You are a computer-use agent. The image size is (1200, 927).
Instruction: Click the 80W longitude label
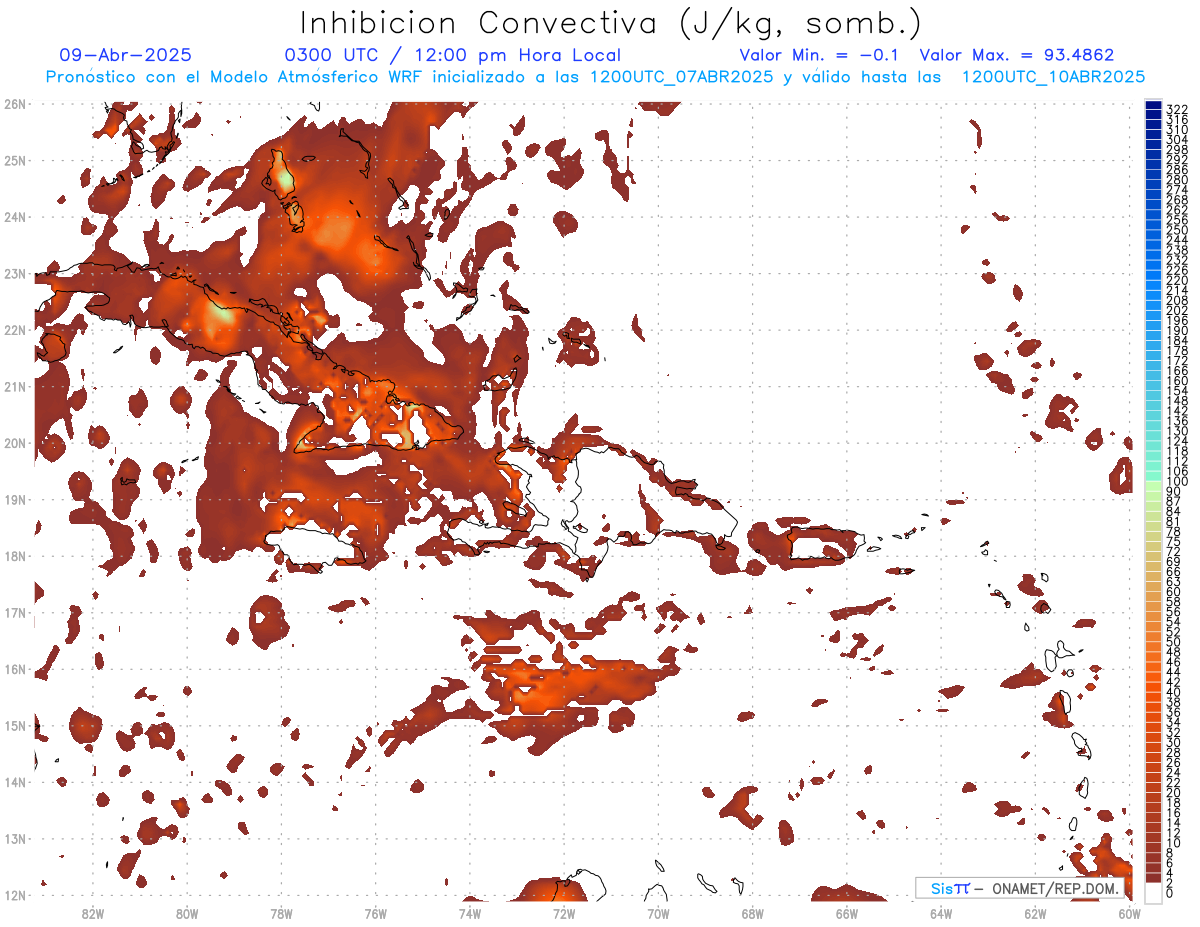[x=187, y=914]
